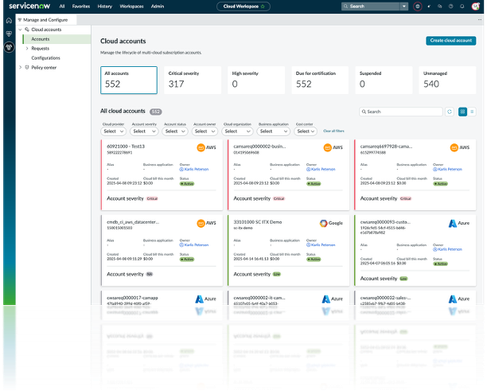This screenshot has height=391, width=487.
Task: Open the Workspaces menu
Action: [131, 6]
